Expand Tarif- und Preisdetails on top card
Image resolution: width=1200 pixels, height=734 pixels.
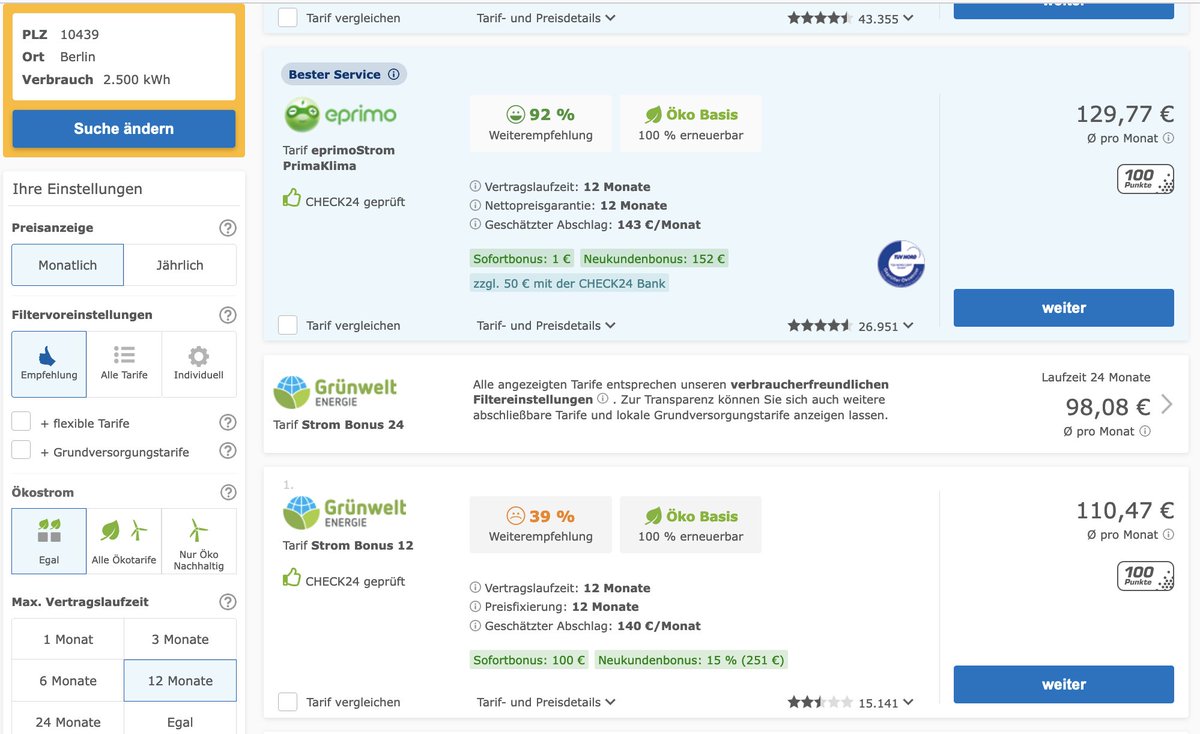546,18
